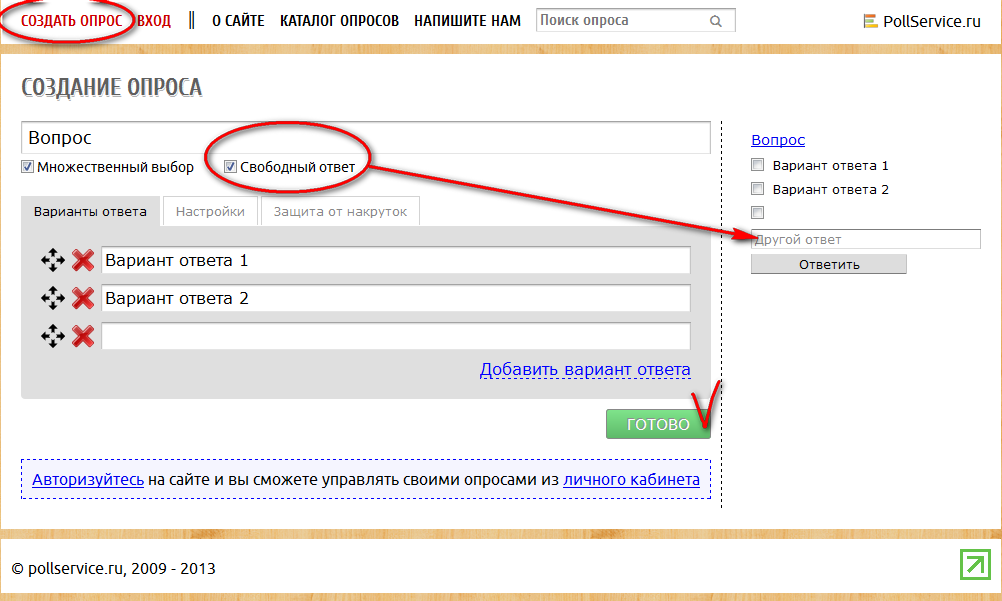Viewport: 1002px width, 601px height.
Task: Open the Вход menu item
Action: (154, 21)
